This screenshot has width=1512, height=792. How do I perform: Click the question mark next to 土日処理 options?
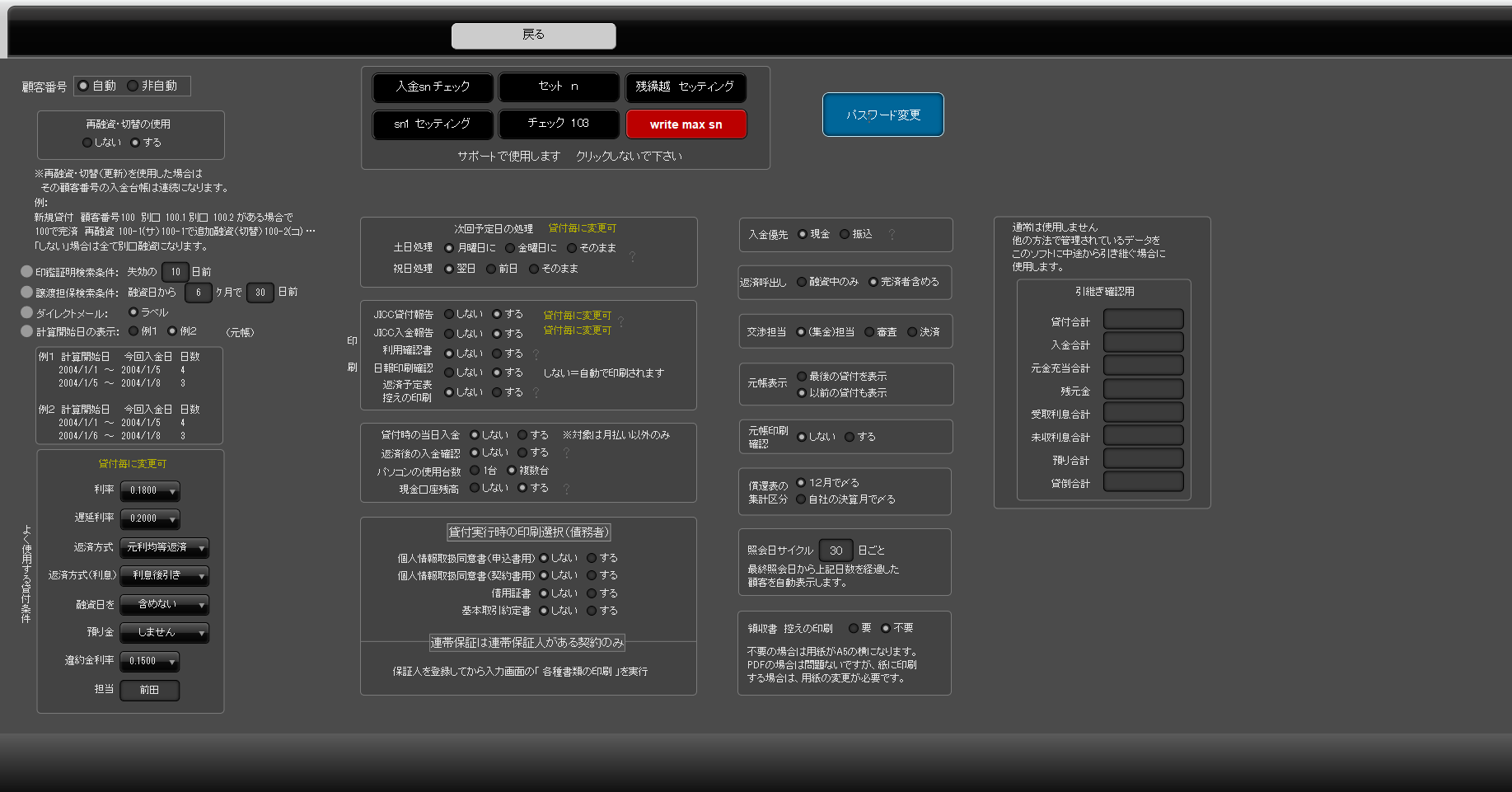[633, 257]
